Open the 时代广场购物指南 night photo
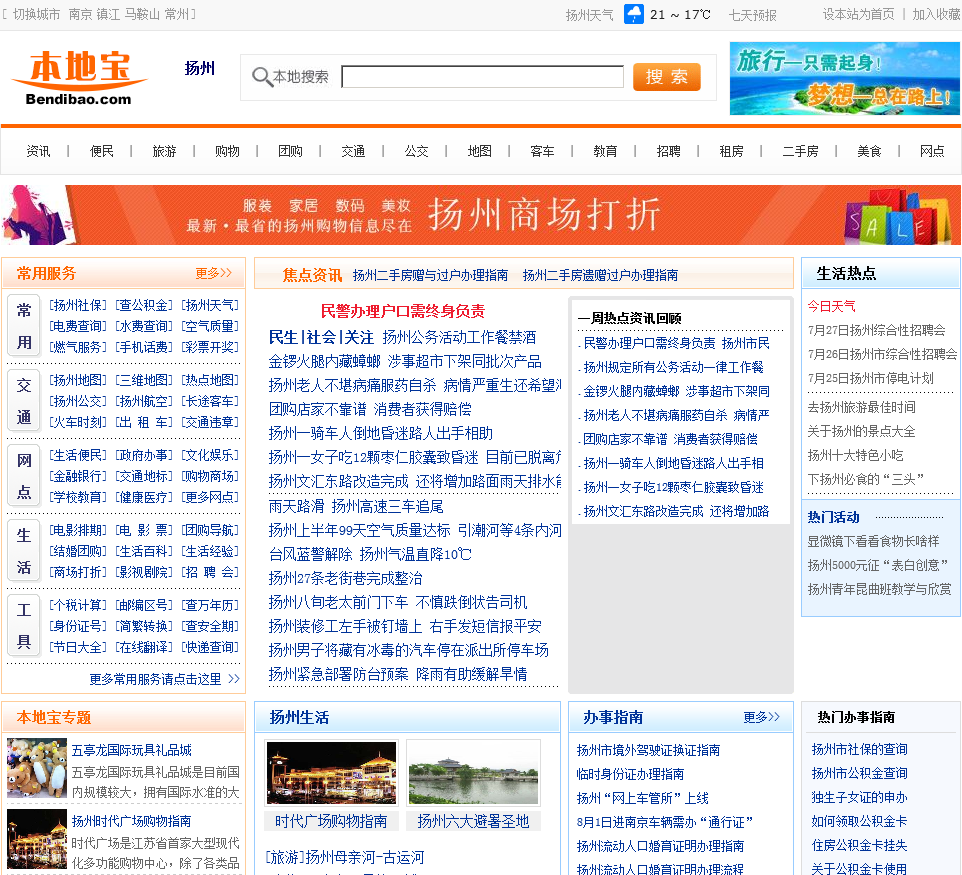The width and height of the screenshot is (962, 875). click(x=331, y=773)
